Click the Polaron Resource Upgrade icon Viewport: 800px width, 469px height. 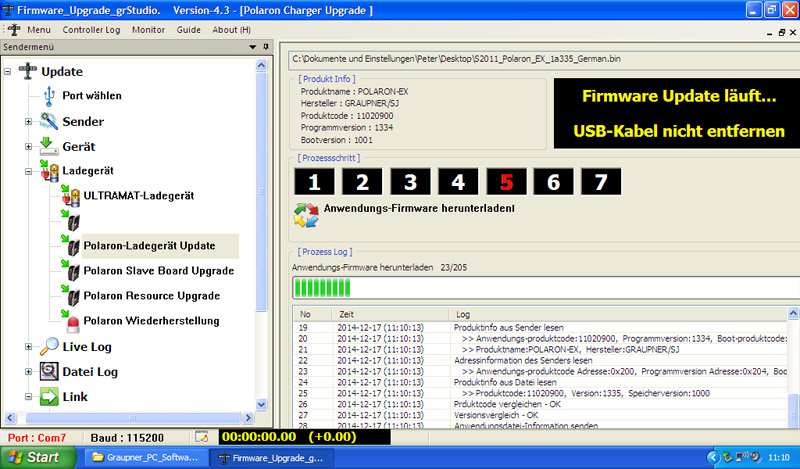point(71,295)
